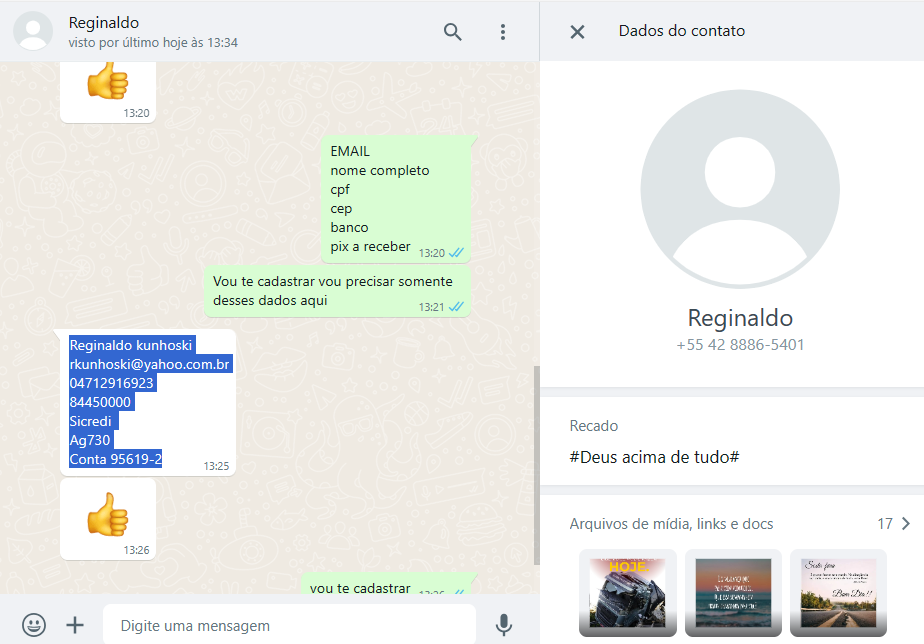Click the thumbs-up sticker sent at 13:26
924x644 pixels.
tap(107, 515)
